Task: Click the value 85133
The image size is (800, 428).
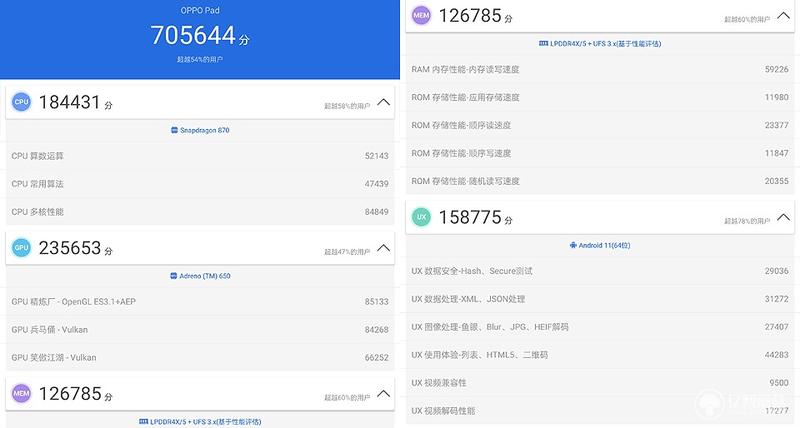Action: [x=377, y=302]
